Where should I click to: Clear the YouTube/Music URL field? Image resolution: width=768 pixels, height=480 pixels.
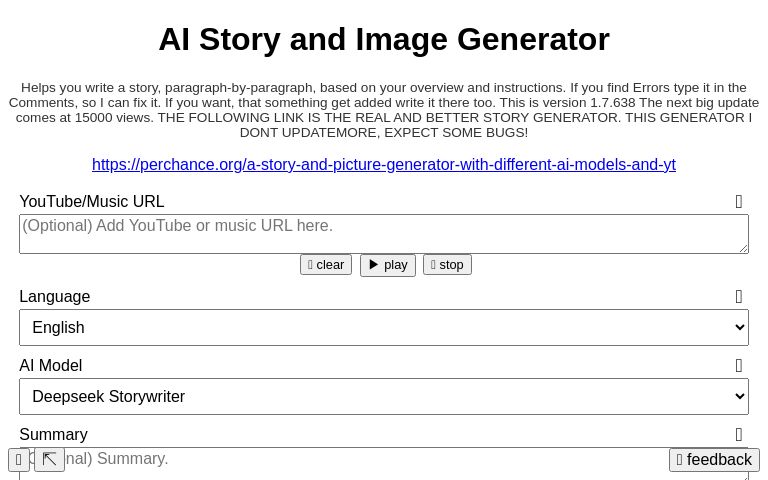[x=326, y=265]
